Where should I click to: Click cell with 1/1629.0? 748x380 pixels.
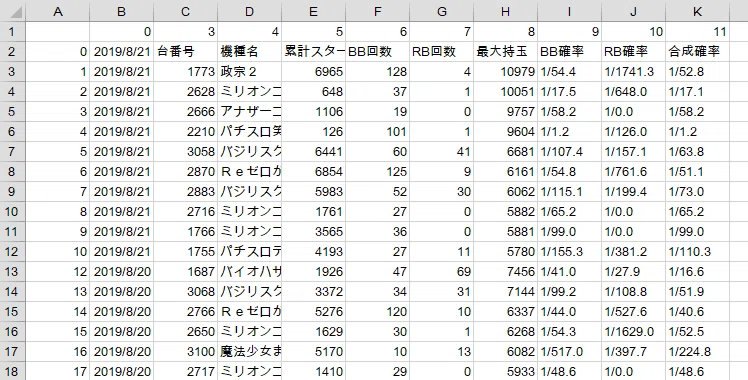(633, 332)
